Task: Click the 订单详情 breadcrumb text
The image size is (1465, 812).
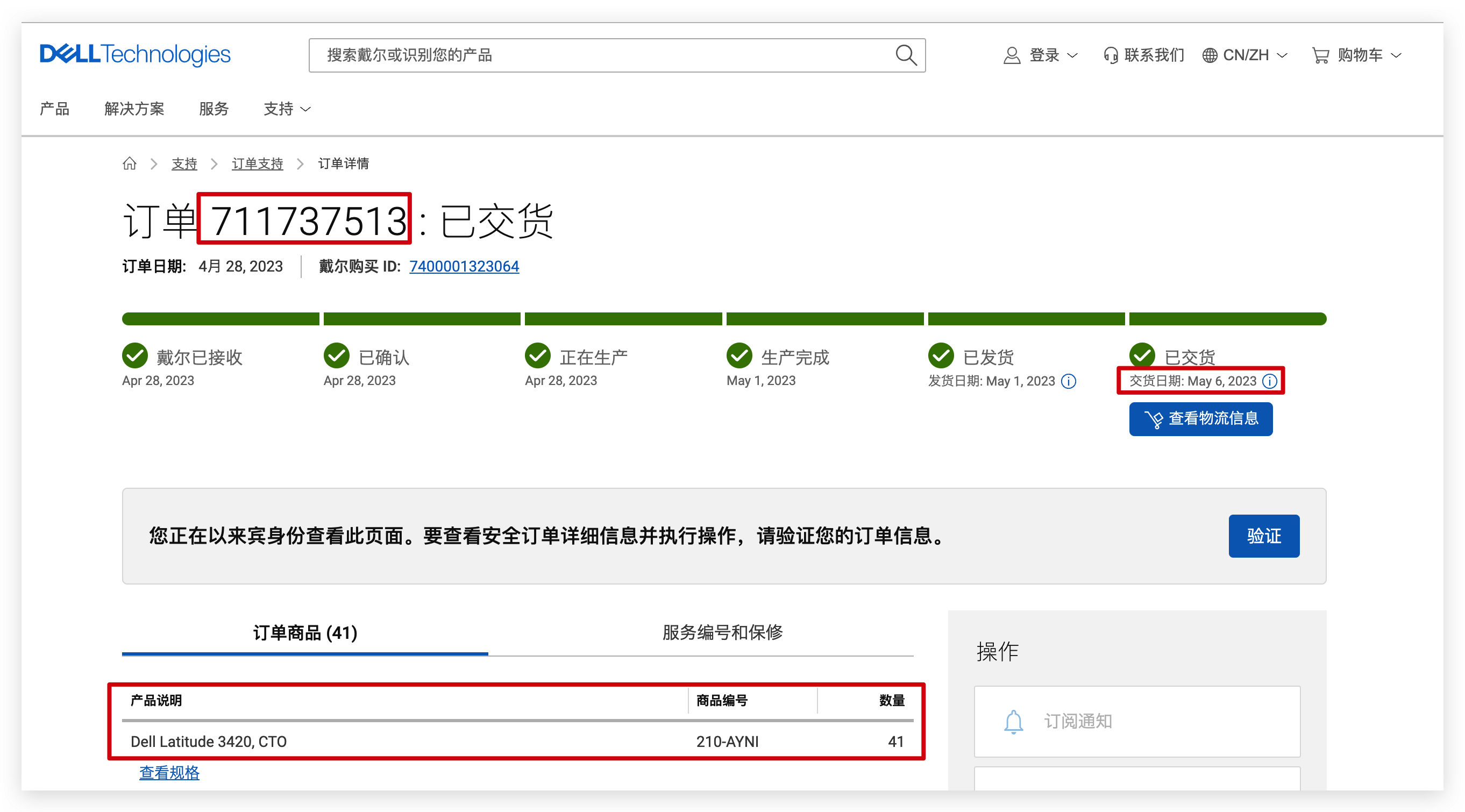Action: pyautogui.click(x=344, y=164)
